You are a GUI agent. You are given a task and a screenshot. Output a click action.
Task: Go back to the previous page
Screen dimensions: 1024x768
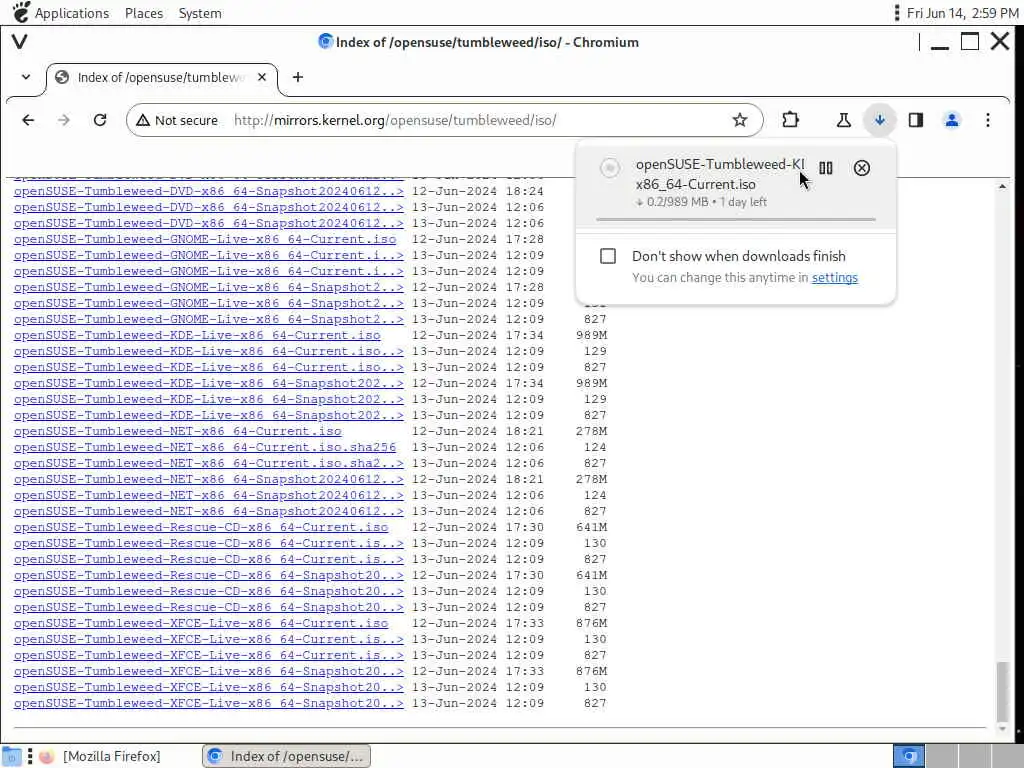click(x=28, y=120)
